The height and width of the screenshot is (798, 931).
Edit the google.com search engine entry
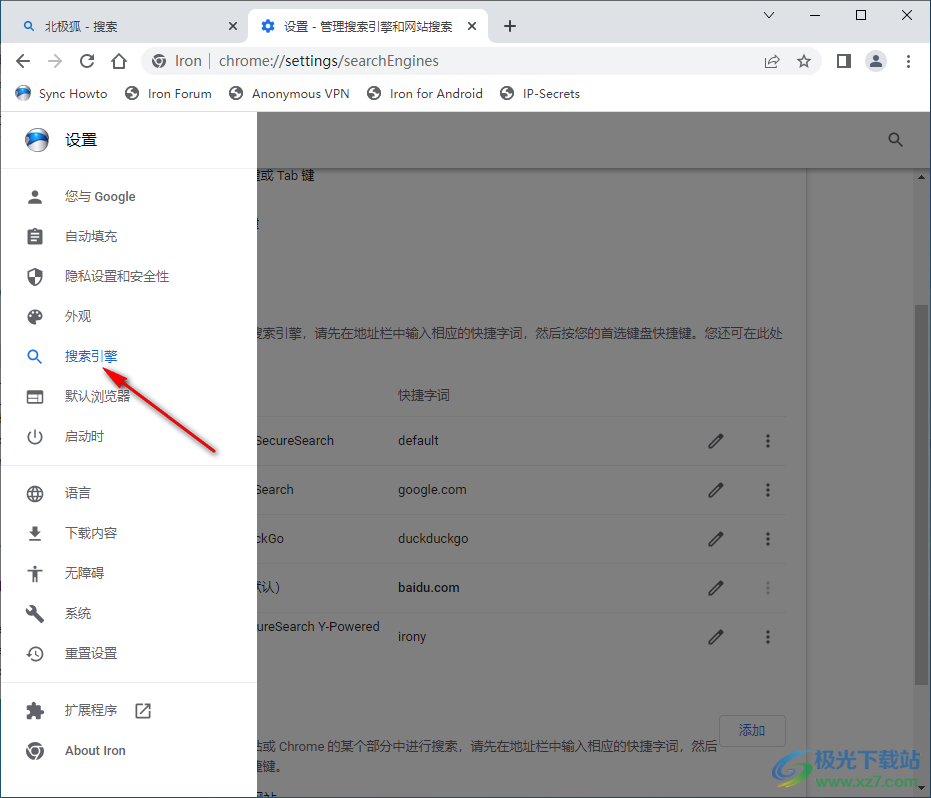[x=716, y=490]
